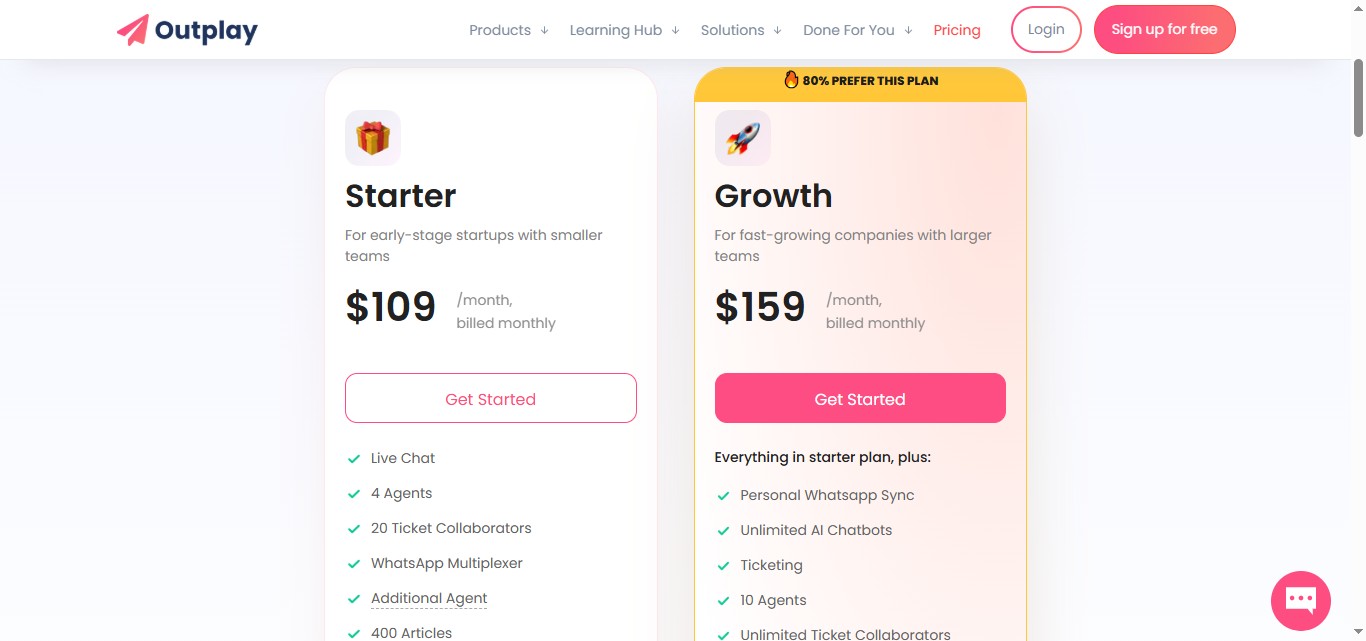Click the checkmark beside Live Chat
This screenshot has width=1366, height=641.
[x=354, y=458]
